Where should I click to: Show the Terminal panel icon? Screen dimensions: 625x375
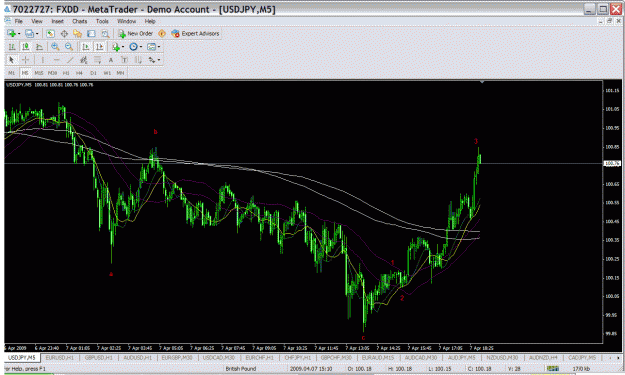pos(91,34)
